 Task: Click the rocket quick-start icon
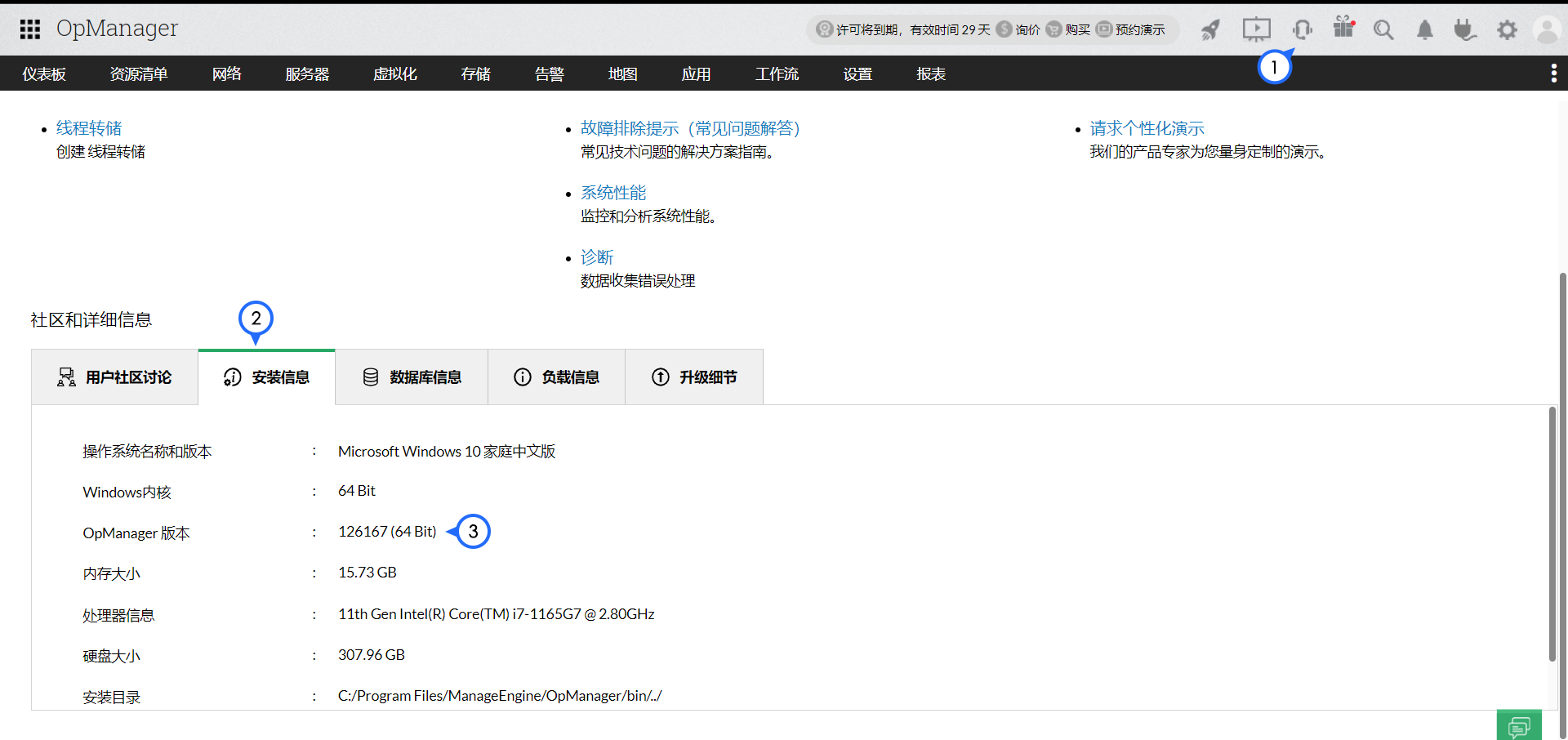[x=1210, y=30]
